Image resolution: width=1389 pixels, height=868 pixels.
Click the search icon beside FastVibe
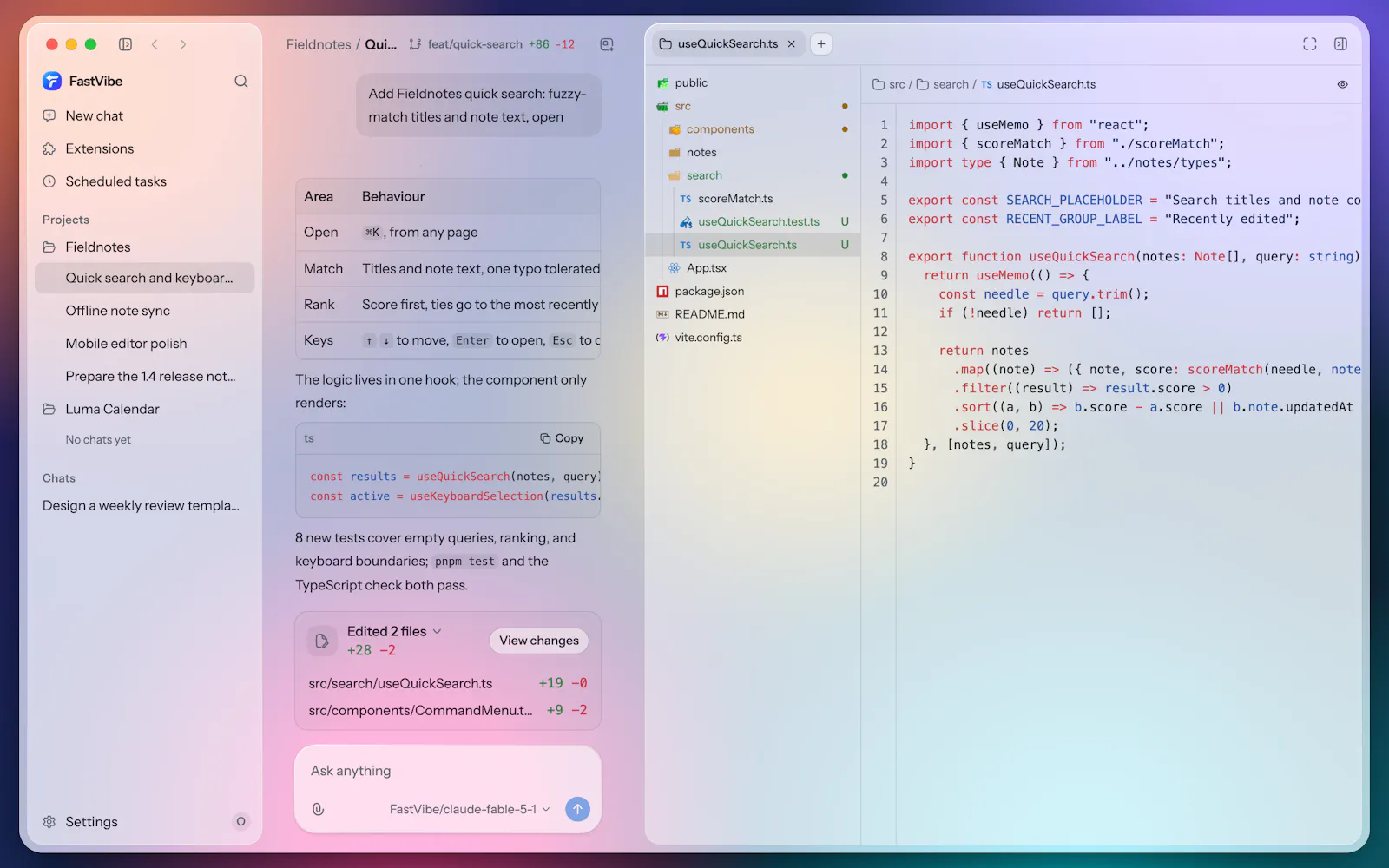tap(241, 81)
